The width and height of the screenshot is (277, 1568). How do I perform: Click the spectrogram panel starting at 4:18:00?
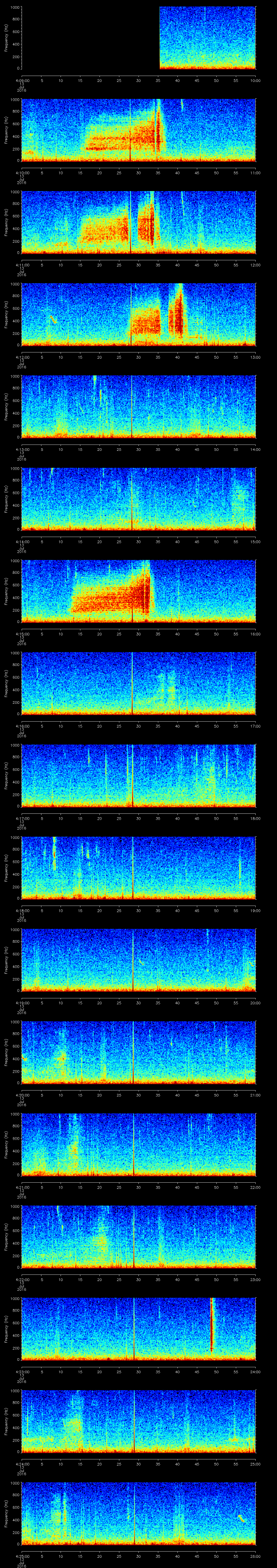(139, 868)
